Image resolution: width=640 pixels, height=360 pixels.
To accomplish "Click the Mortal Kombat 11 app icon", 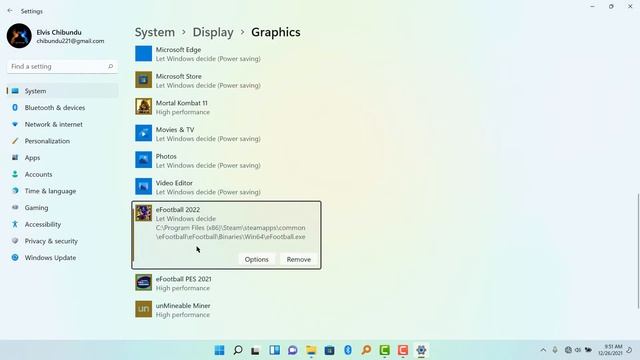I will [x=144, y=107].
